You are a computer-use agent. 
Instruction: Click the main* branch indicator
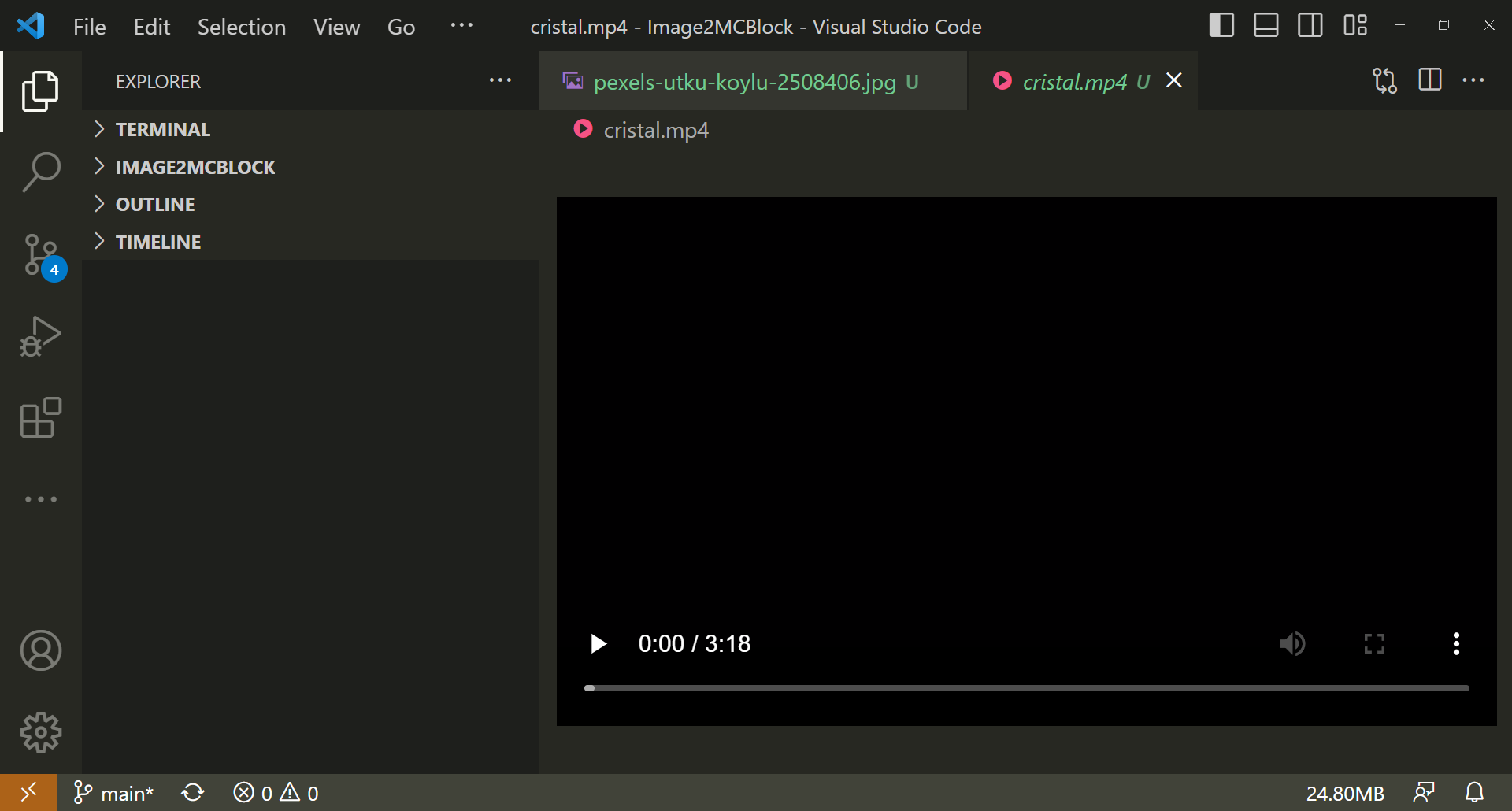tap(113, 792)
